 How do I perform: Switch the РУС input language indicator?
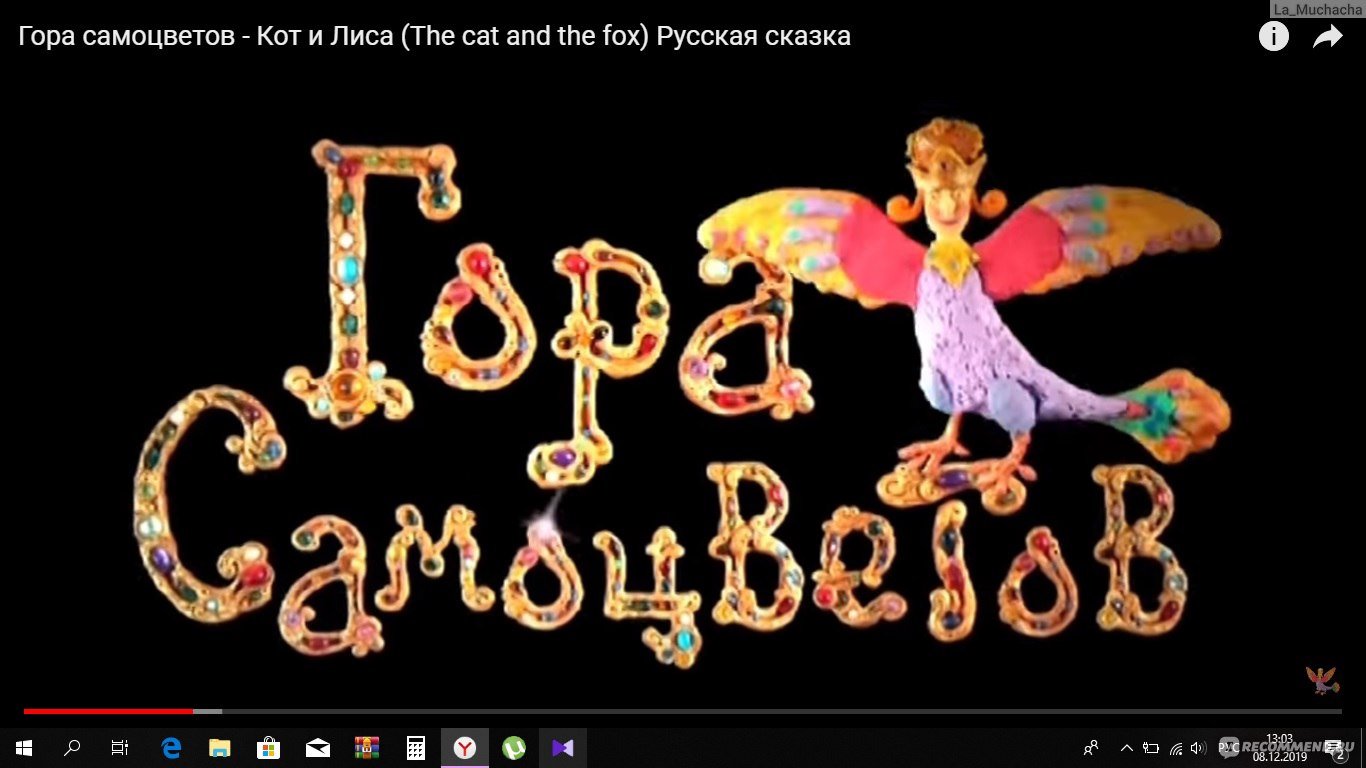pyautogui.click(x=1228, y=747)
